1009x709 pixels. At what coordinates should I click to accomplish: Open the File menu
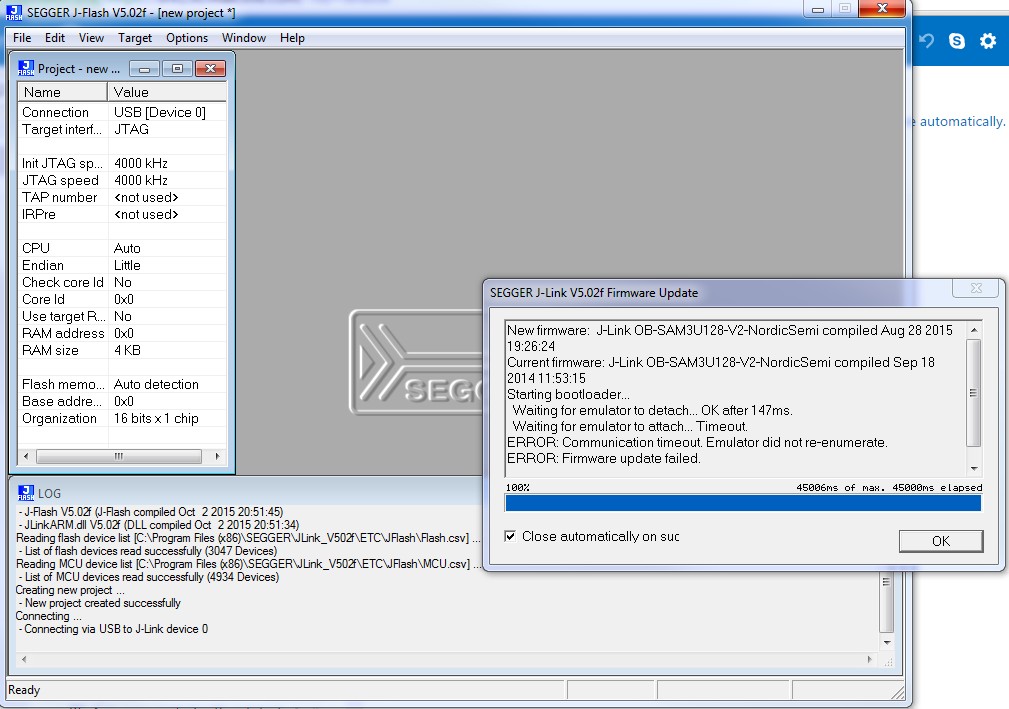coord(22,38)
